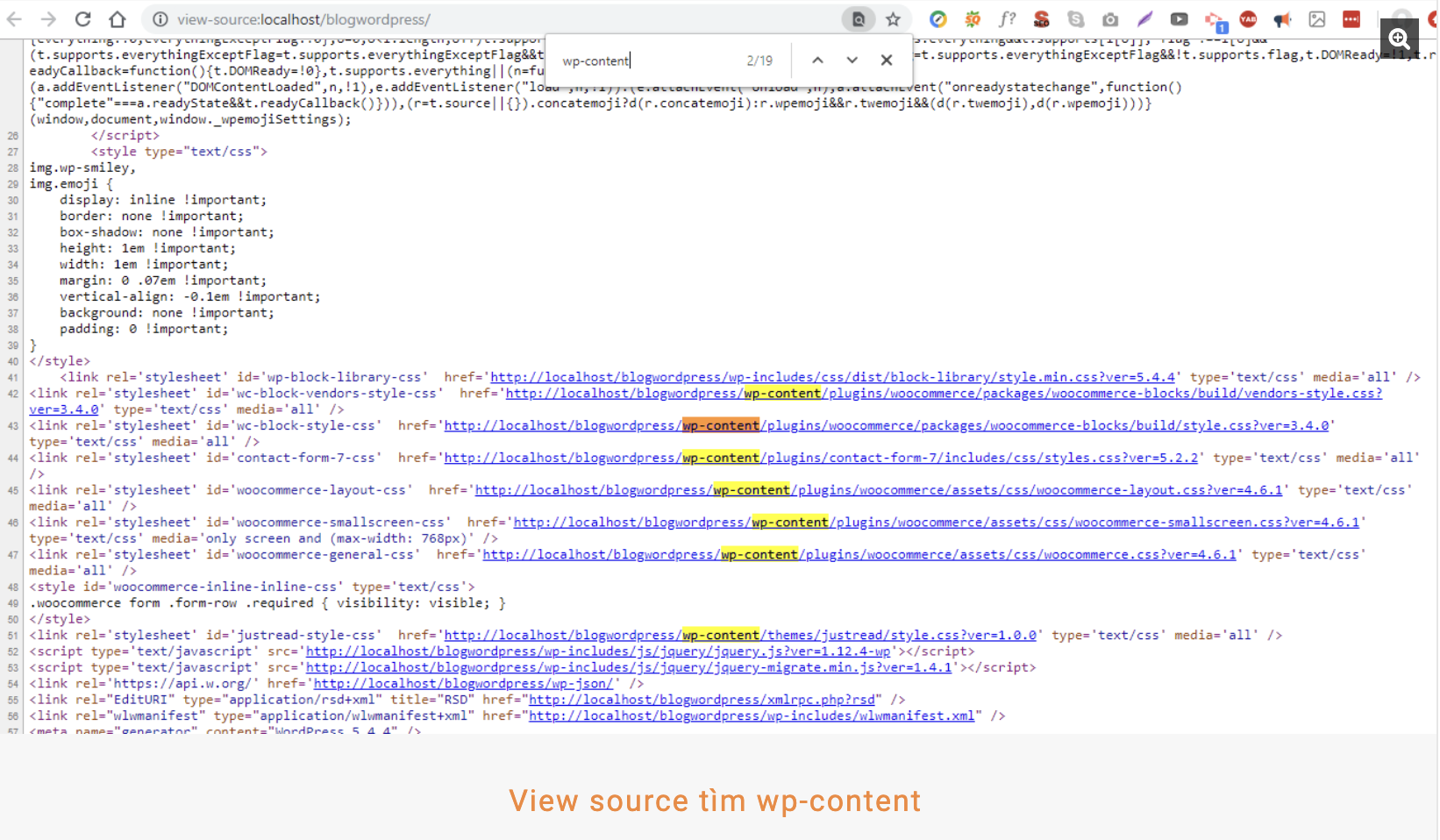Viewport: 1440px width, 840px height.
Task: Open the woocommerce-blocks build/style.css link
Action: (886, 426)
